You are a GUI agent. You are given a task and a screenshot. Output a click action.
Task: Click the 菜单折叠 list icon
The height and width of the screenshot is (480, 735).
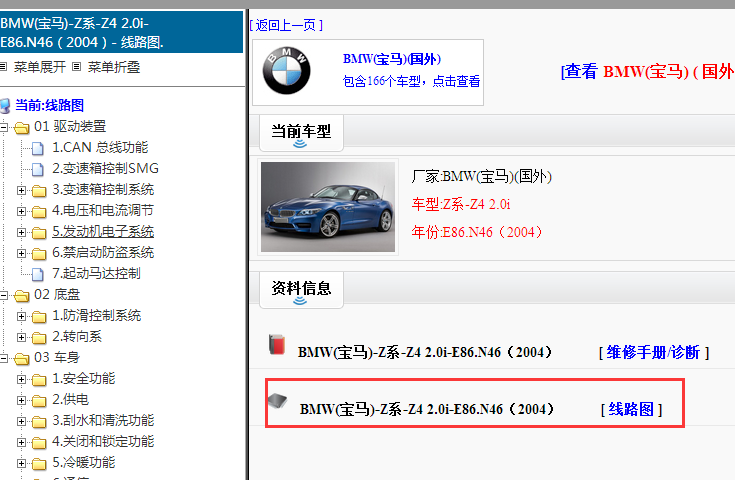(77, 67)
